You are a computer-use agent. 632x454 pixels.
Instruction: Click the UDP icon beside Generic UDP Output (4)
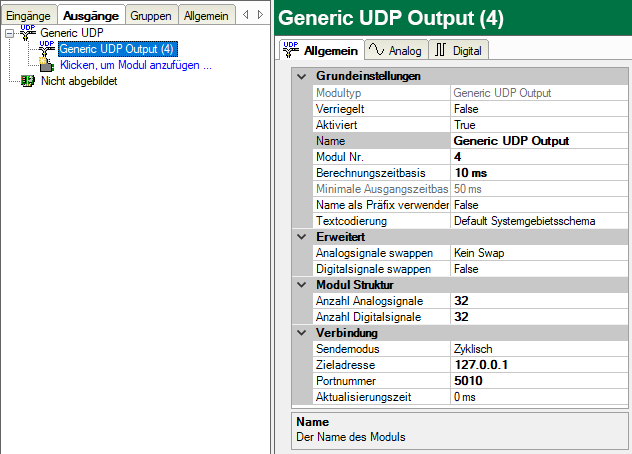[47, 49]
